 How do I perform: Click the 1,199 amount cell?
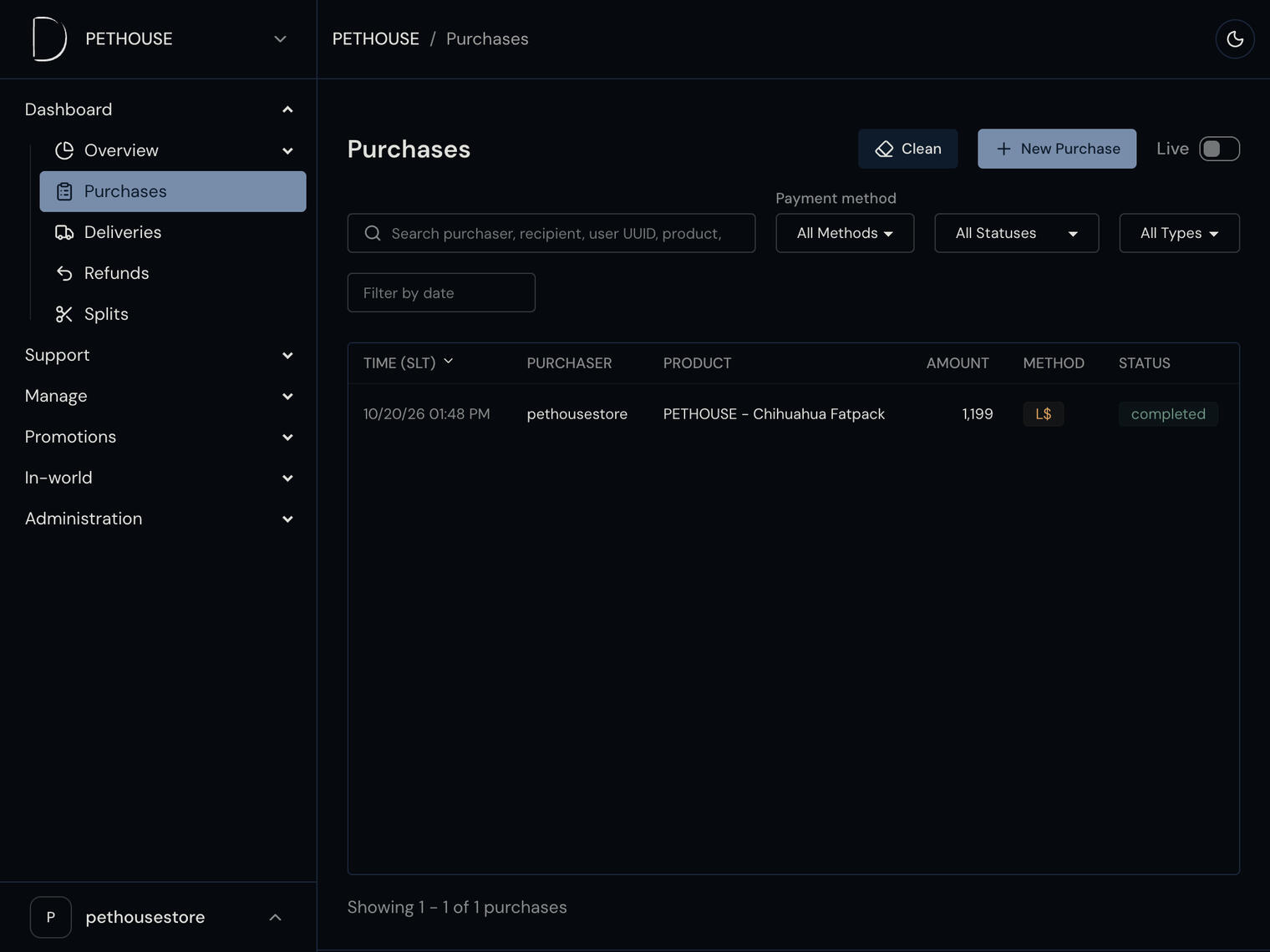978,414
